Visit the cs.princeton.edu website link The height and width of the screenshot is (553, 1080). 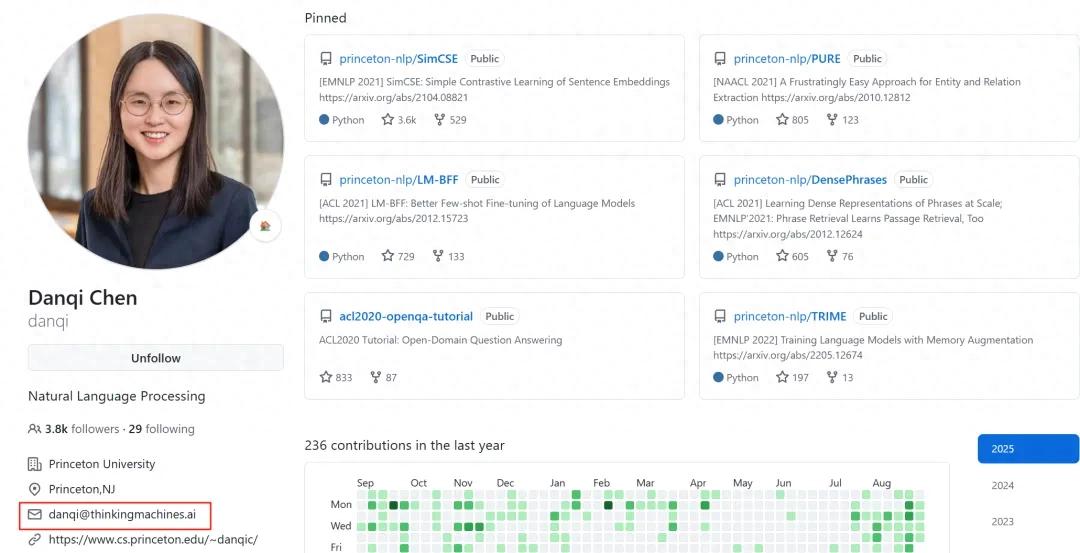153,540
